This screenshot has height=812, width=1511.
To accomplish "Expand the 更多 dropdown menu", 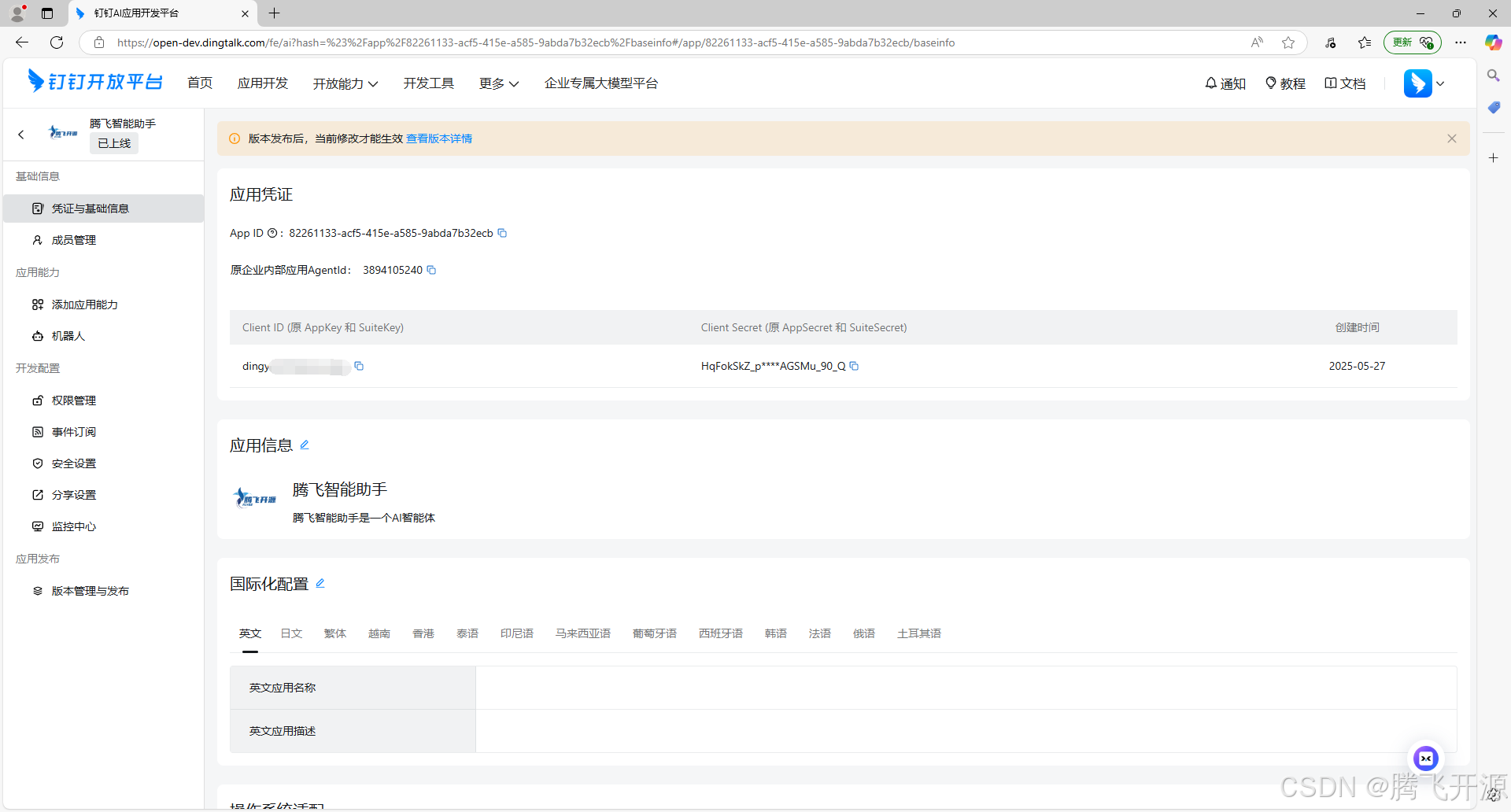I will 498,83.
